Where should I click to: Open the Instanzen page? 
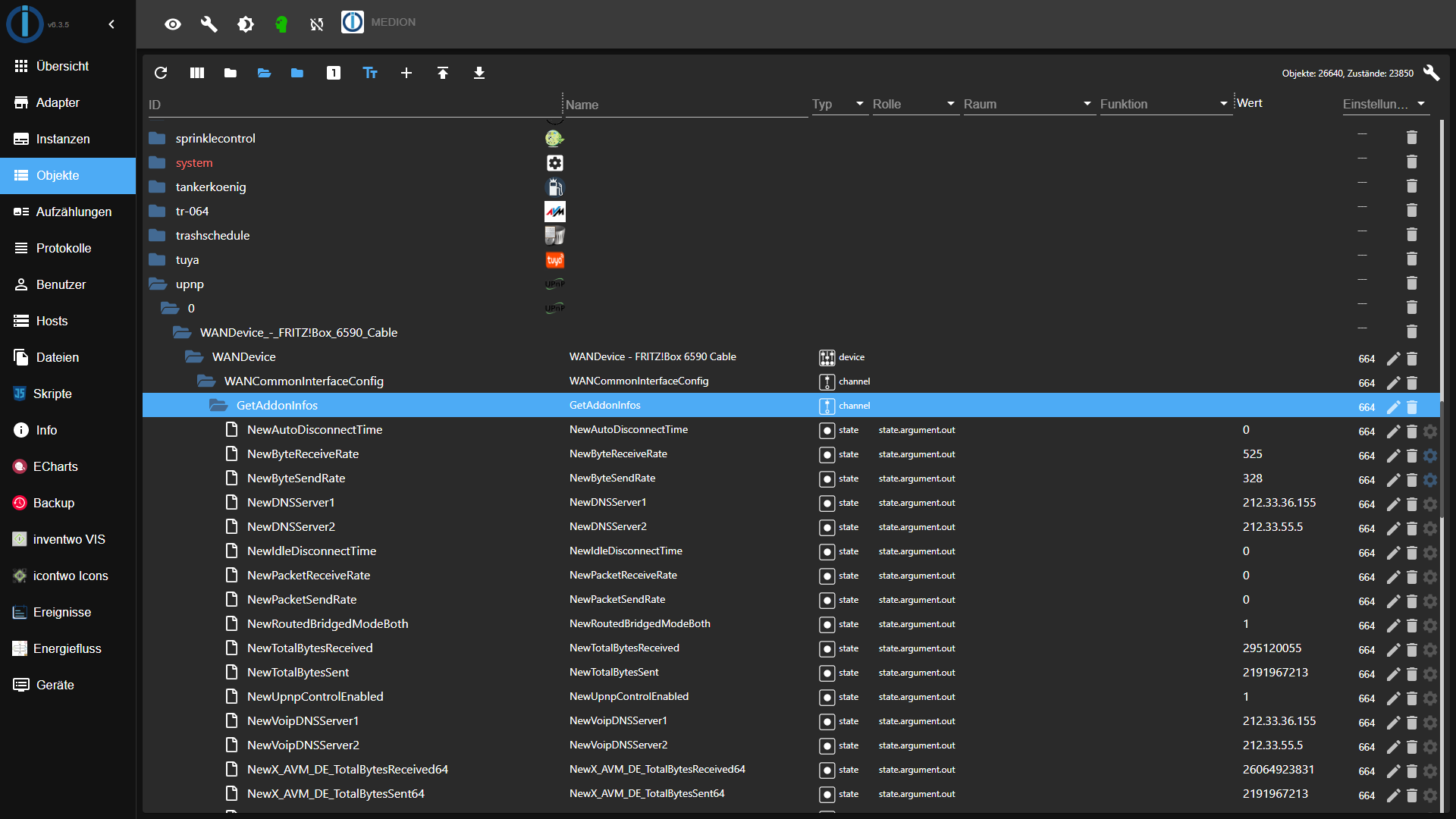67,139
